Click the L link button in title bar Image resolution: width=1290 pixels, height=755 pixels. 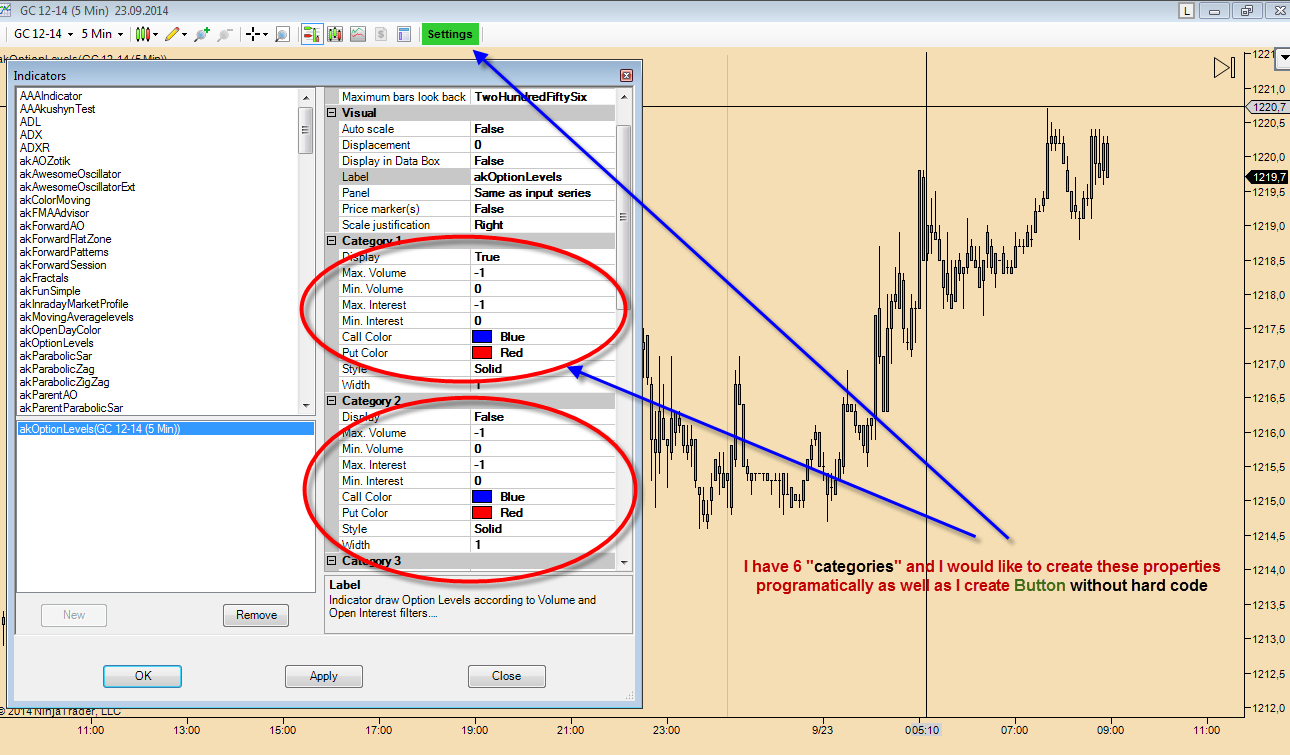(x=1187, y=10)
